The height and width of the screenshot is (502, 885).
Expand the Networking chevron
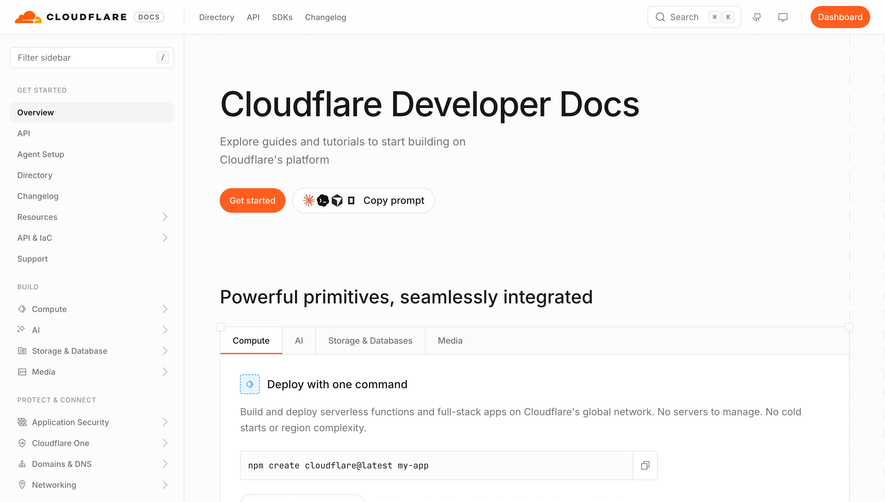pos(165,484)
